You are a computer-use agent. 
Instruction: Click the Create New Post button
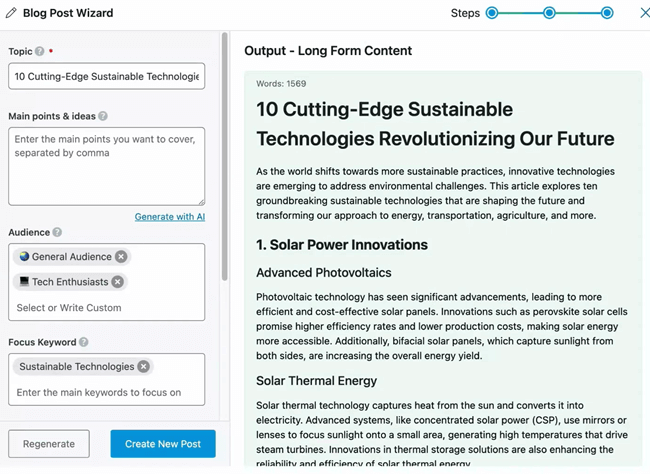(163, 444)
